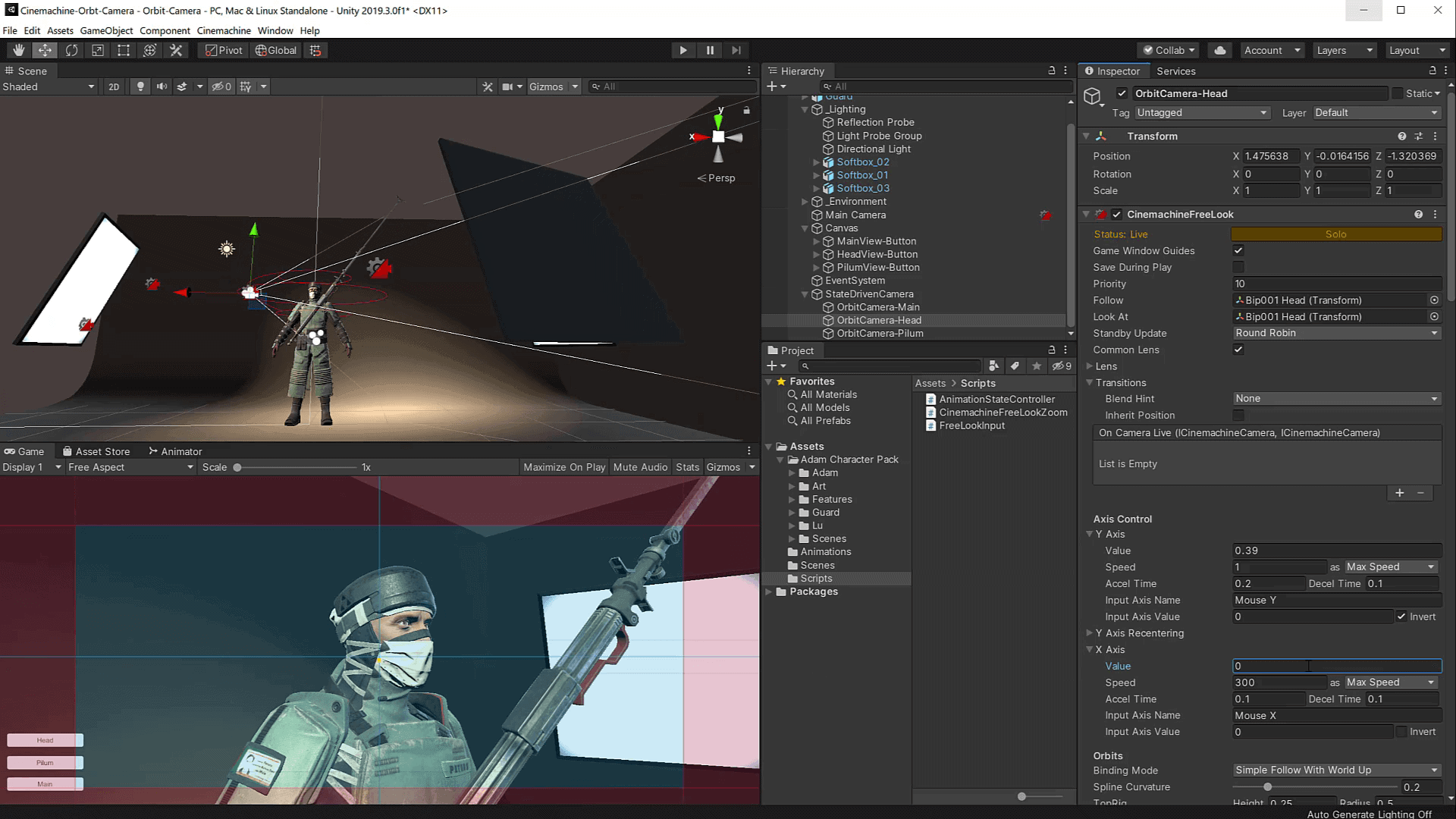
Task: Open Unity Collab cloud services icon
Action: [x=1219, y=50]
